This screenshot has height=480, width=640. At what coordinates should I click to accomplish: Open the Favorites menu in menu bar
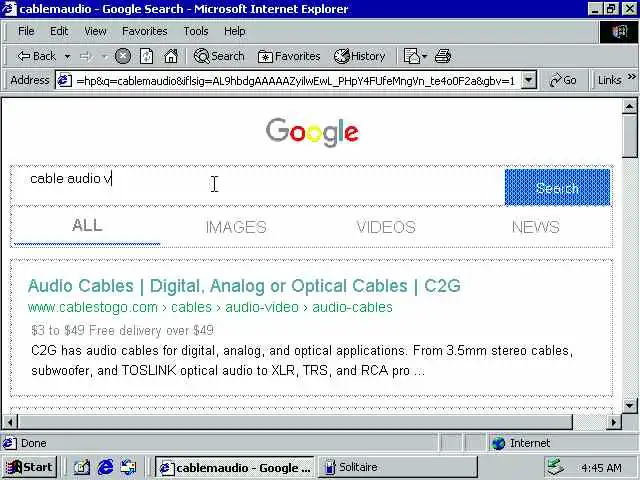pyautogui.click(x=145, y=31)
